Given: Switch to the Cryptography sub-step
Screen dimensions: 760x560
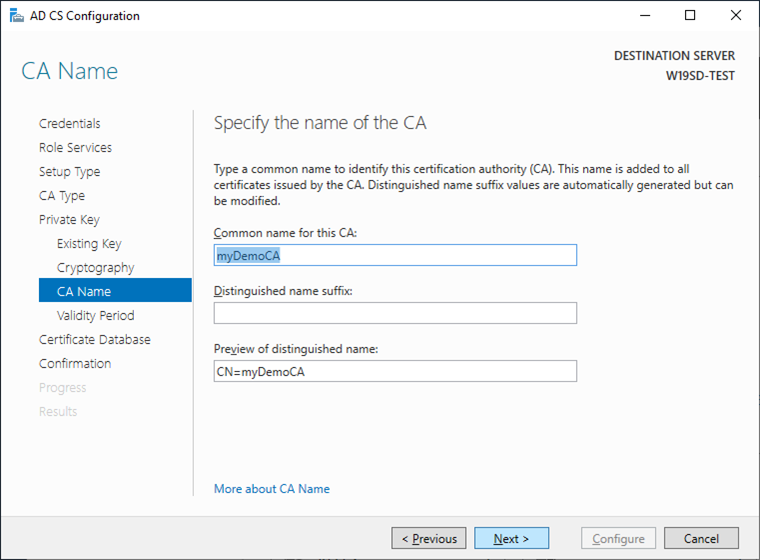Looking at the screenshot, I should pos(95,268).
